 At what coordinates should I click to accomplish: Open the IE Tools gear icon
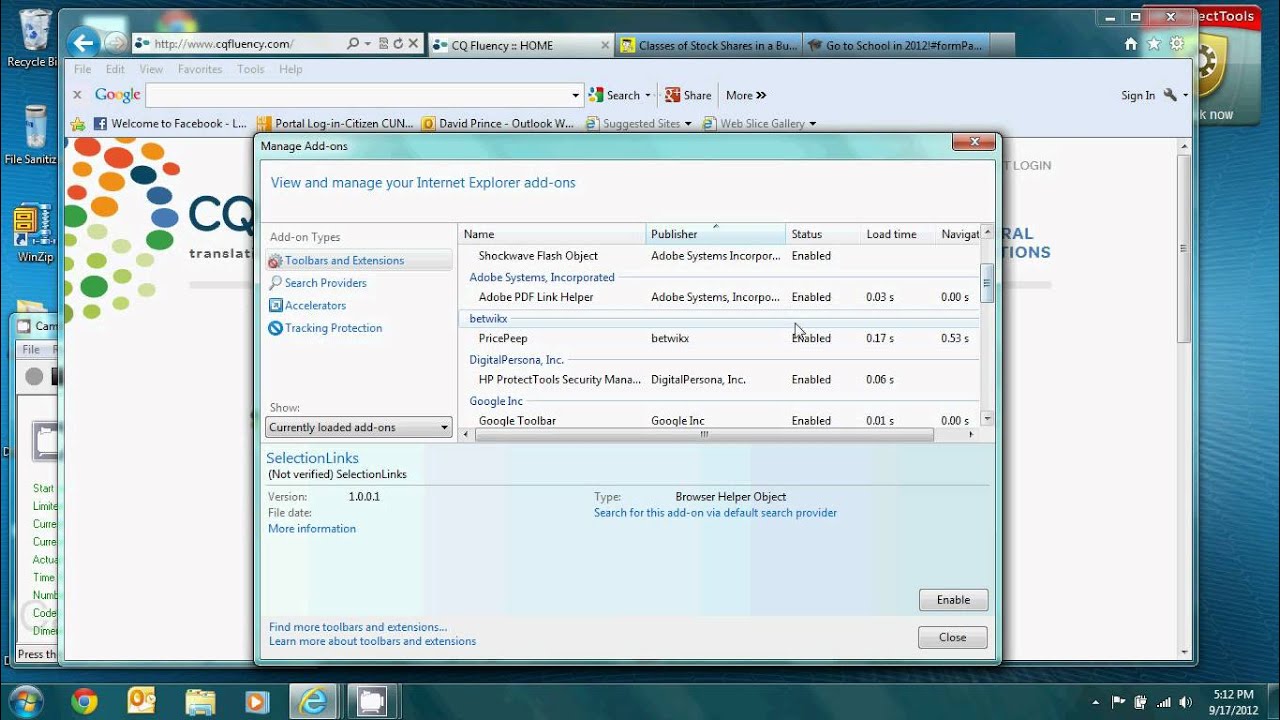1176,44
